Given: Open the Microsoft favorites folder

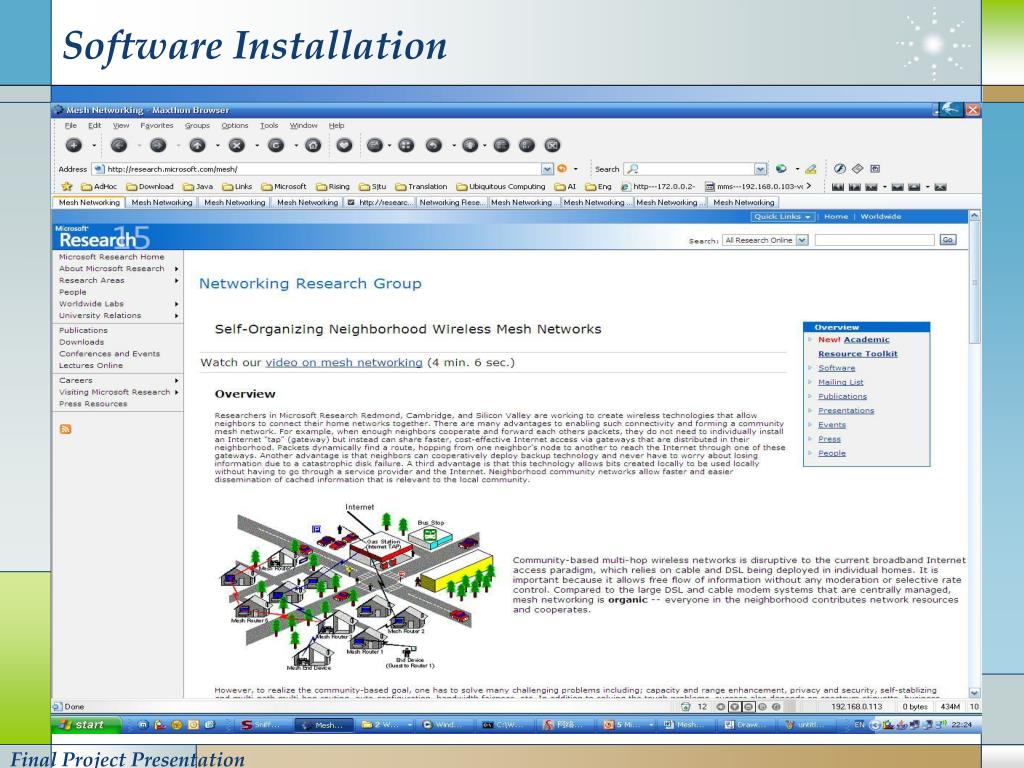Looking at the screenshot, I should point(283,187).
